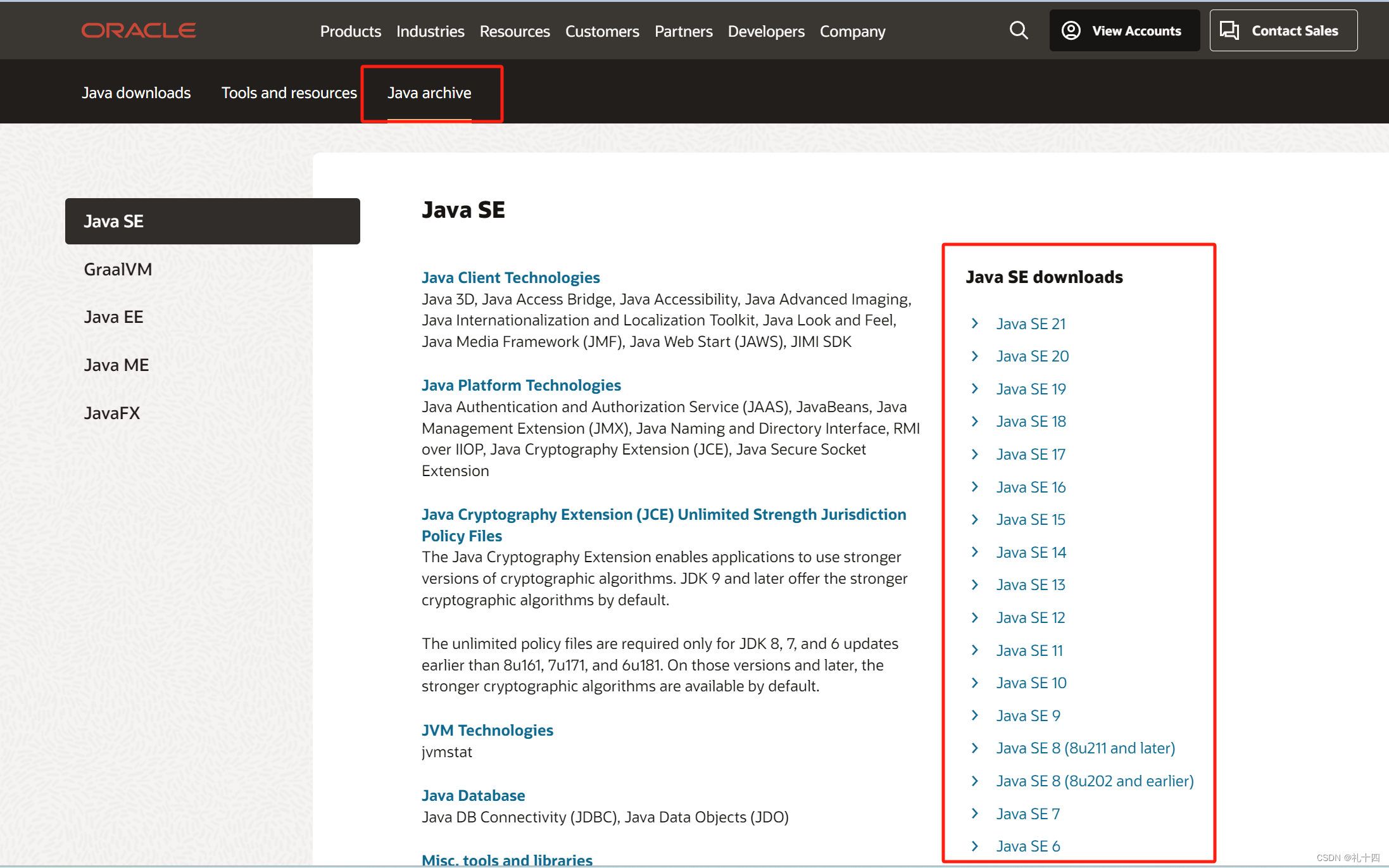Click the chevron beside Java SE 18
Screen dimensions: 1389x868
(x=975, y=421)
